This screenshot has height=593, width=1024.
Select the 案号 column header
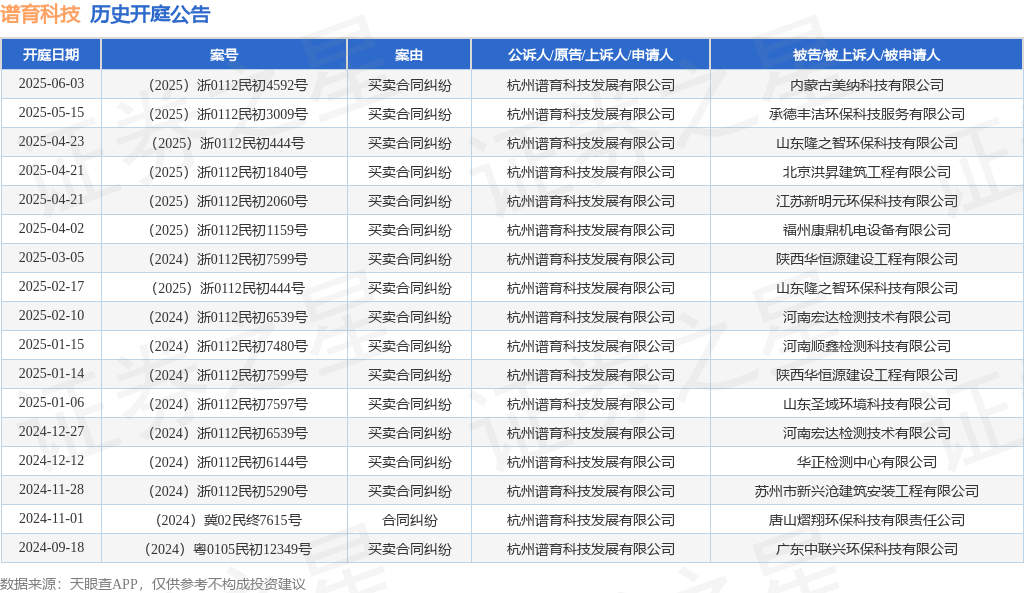coord(224,55)
